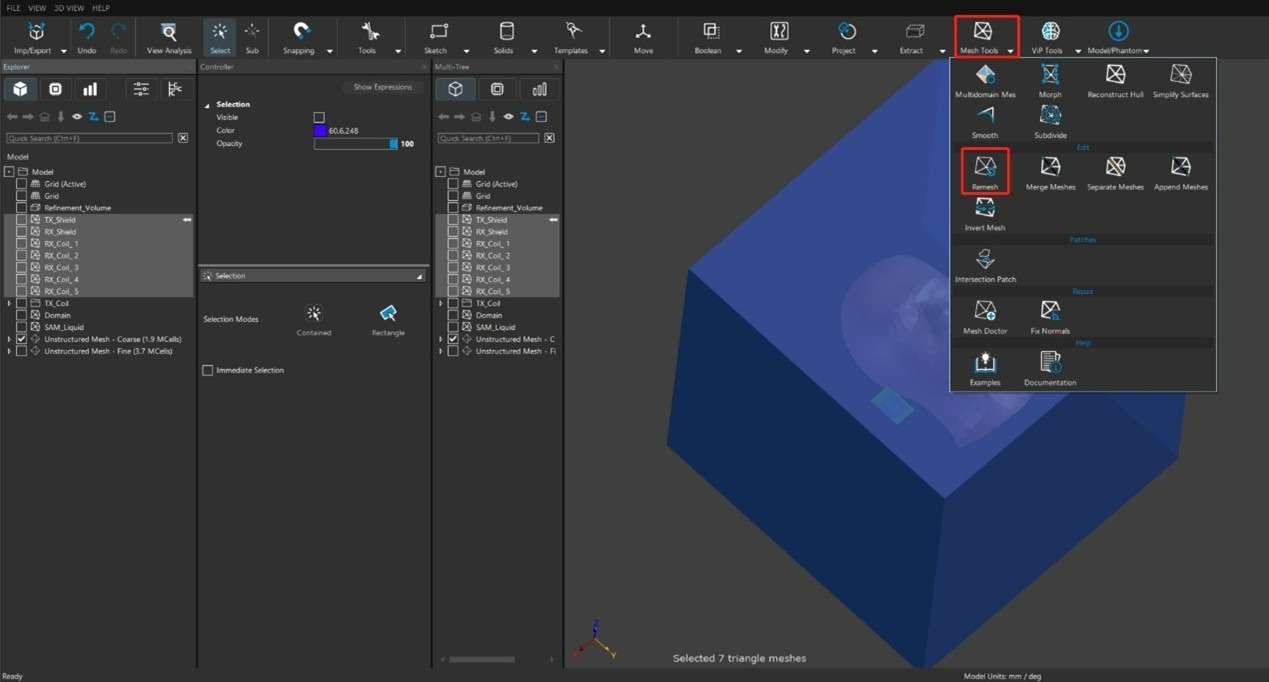Open the Mesh Tools dropdown arrow

pos(1011,51)
